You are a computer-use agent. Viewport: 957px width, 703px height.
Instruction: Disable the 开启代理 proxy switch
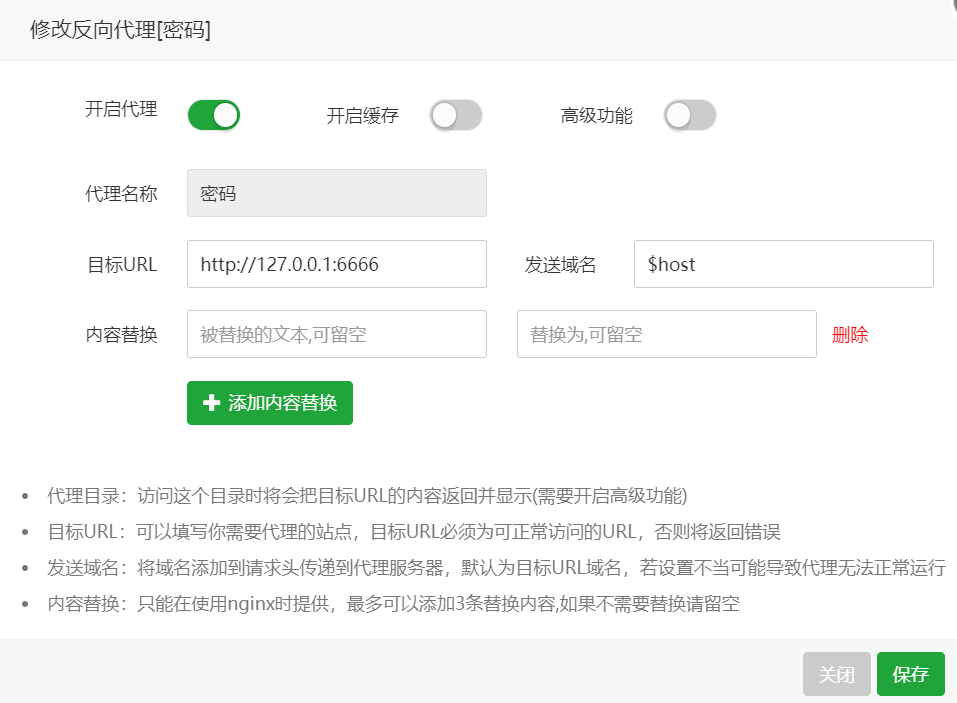click(214, 115)
